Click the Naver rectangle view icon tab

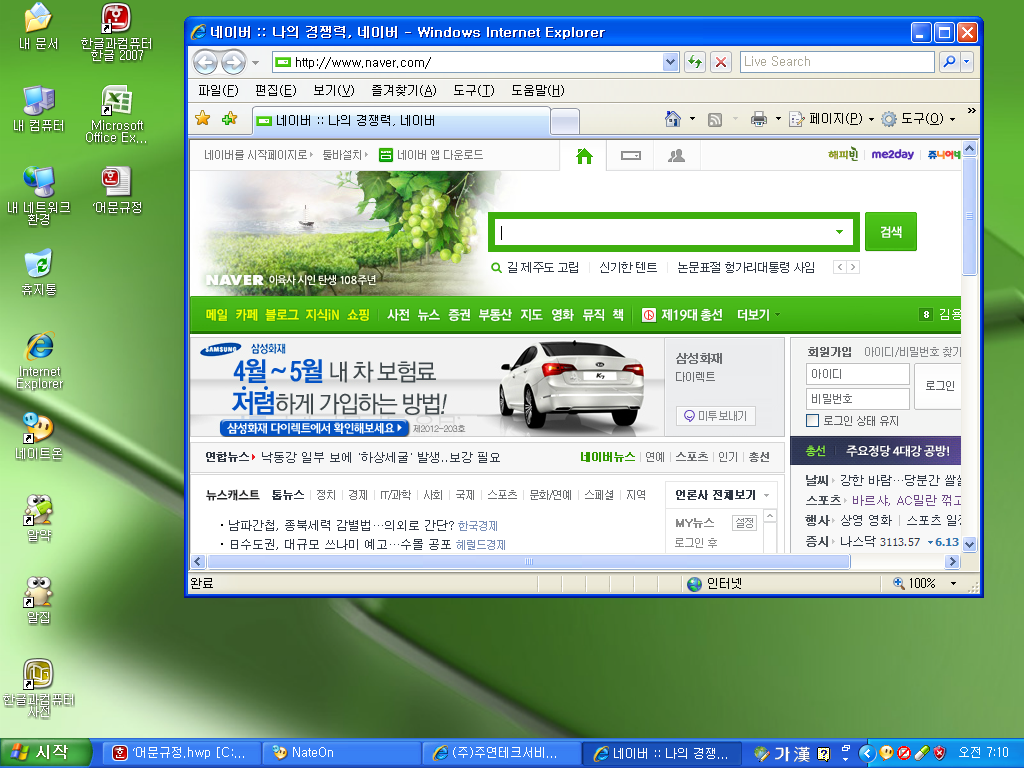click(x=630, y=156)
